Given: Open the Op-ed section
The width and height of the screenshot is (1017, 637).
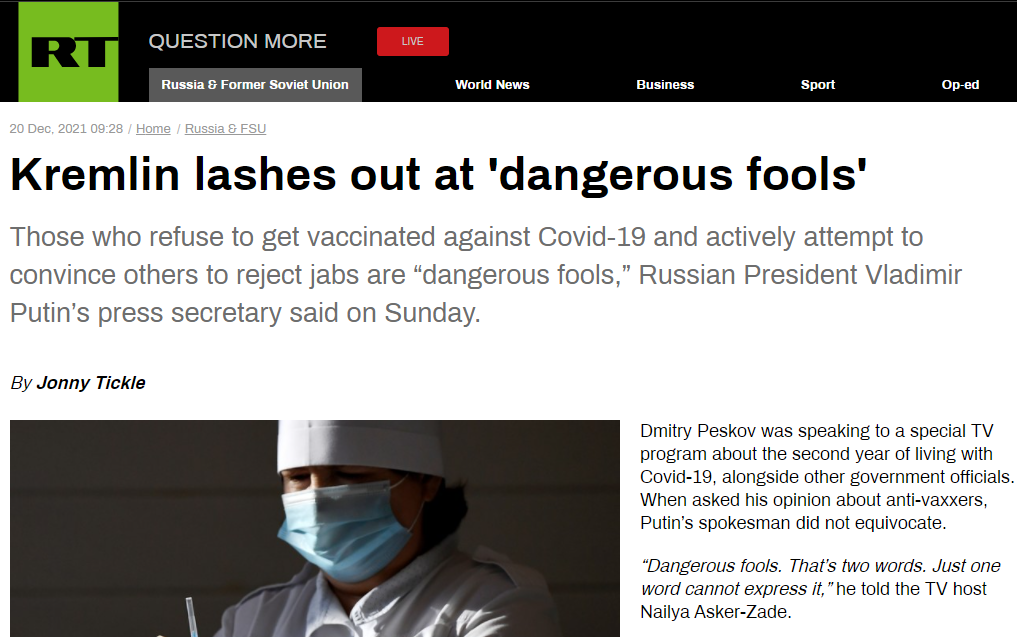Looking at the screenshot, I should coord(960,85).
